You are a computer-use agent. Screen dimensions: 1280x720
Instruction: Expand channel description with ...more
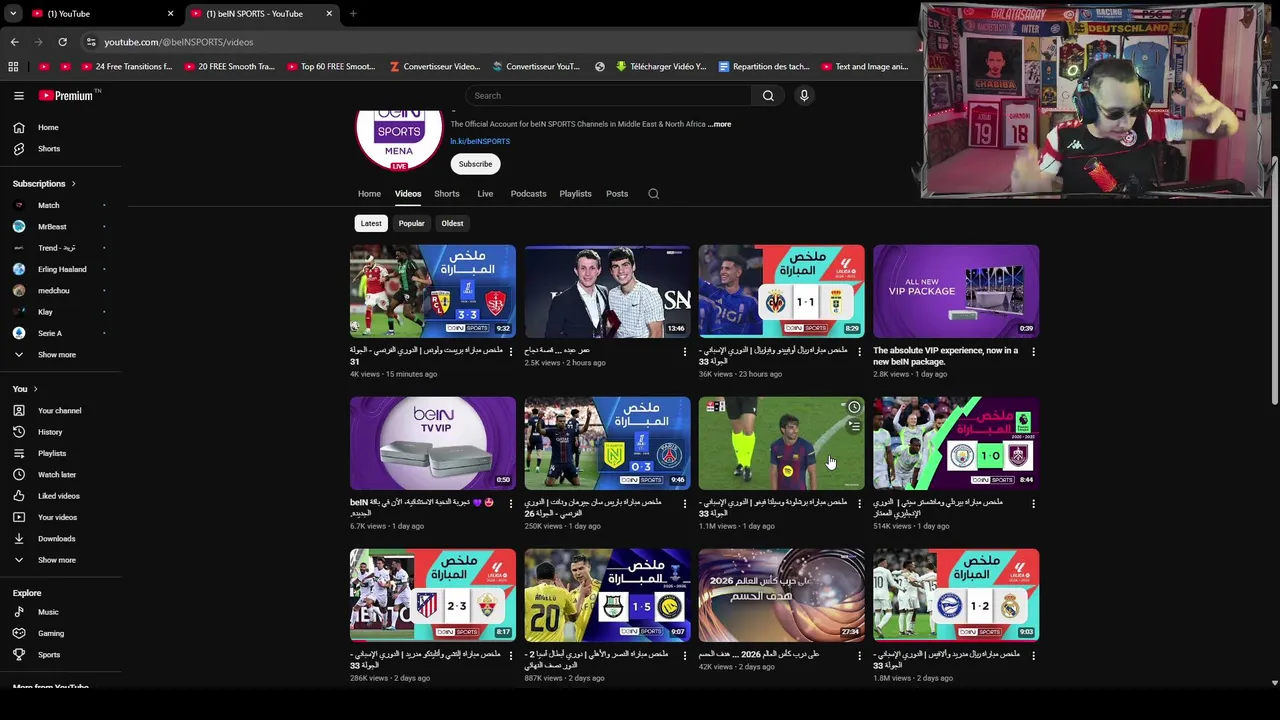click(720, 124)
